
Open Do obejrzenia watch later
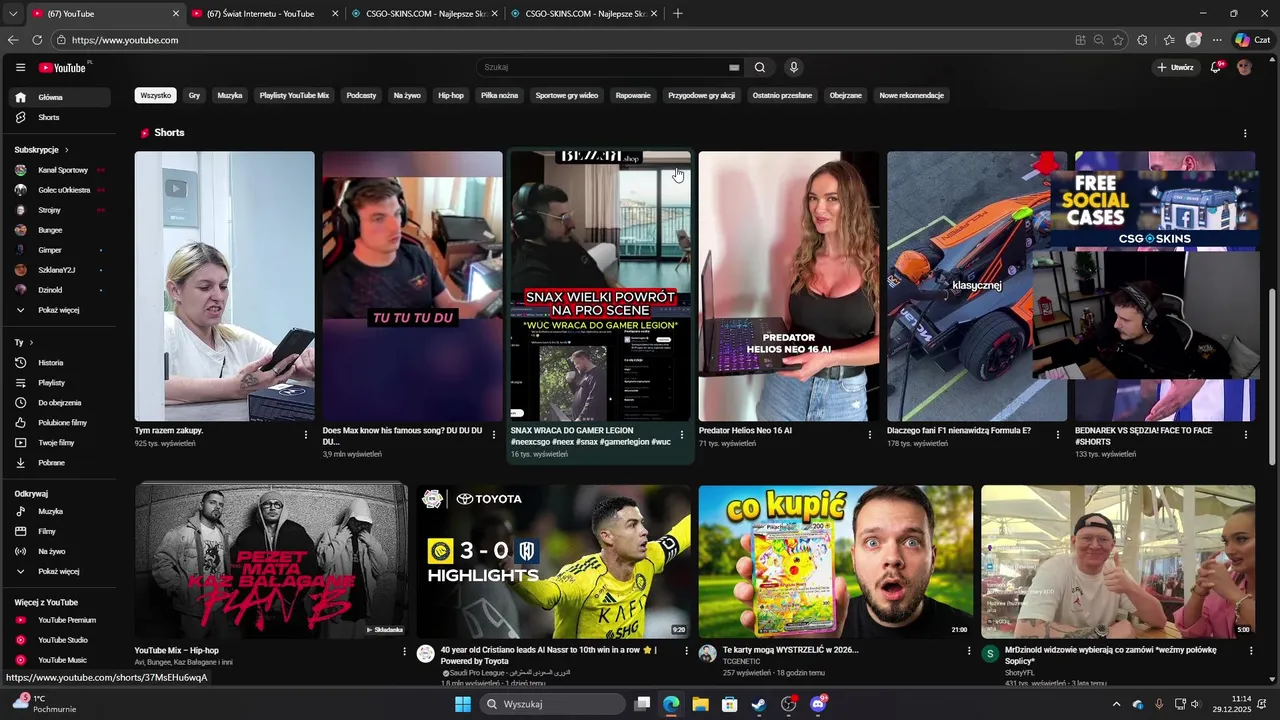click(62, 403)
